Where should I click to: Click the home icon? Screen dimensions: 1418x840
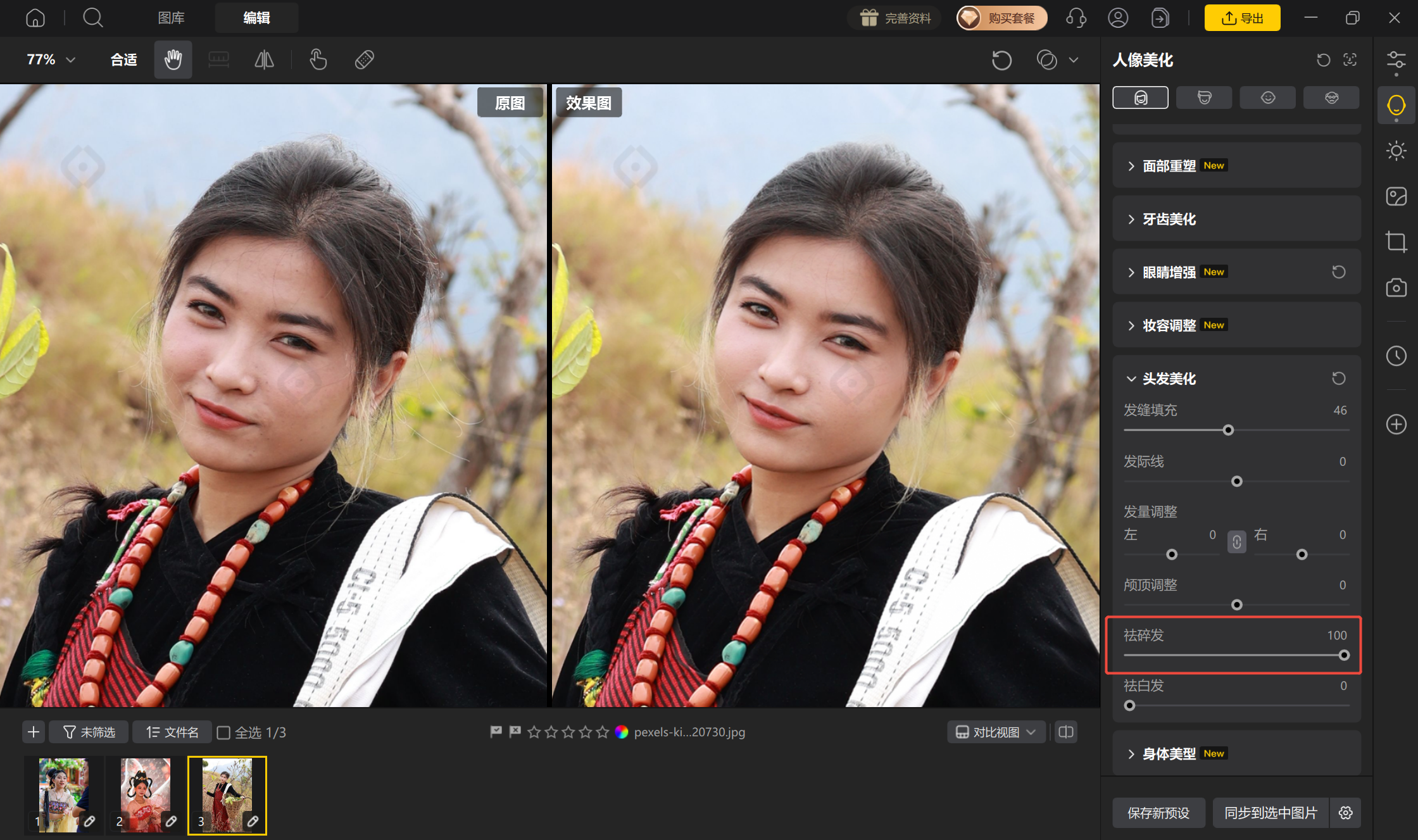point(35,18)
